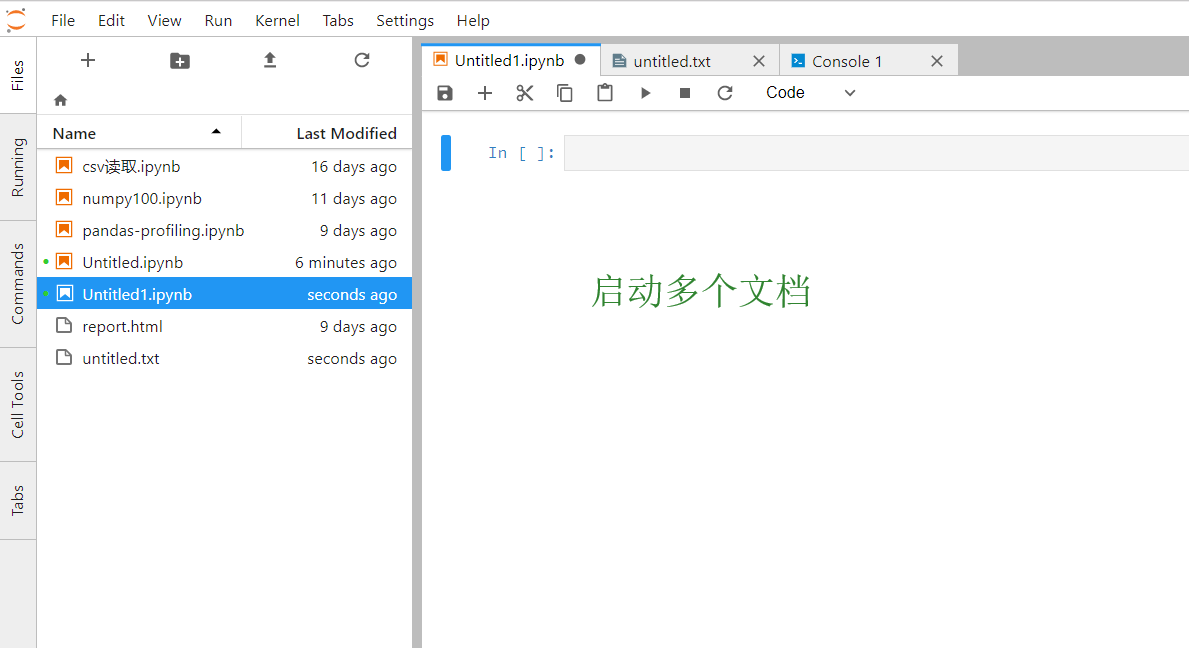Viewport: 1189px width, 648px height.
Task: Open the Help menu
Action: 473,20
